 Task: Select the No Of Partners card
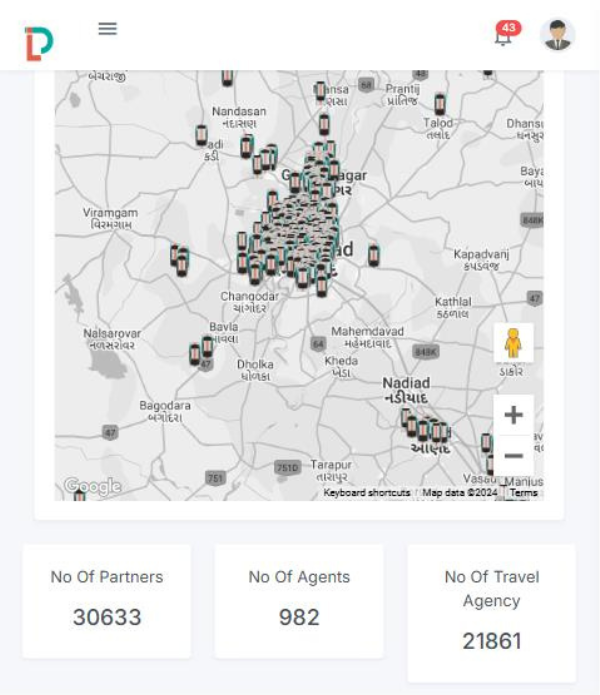click(107, 601)
